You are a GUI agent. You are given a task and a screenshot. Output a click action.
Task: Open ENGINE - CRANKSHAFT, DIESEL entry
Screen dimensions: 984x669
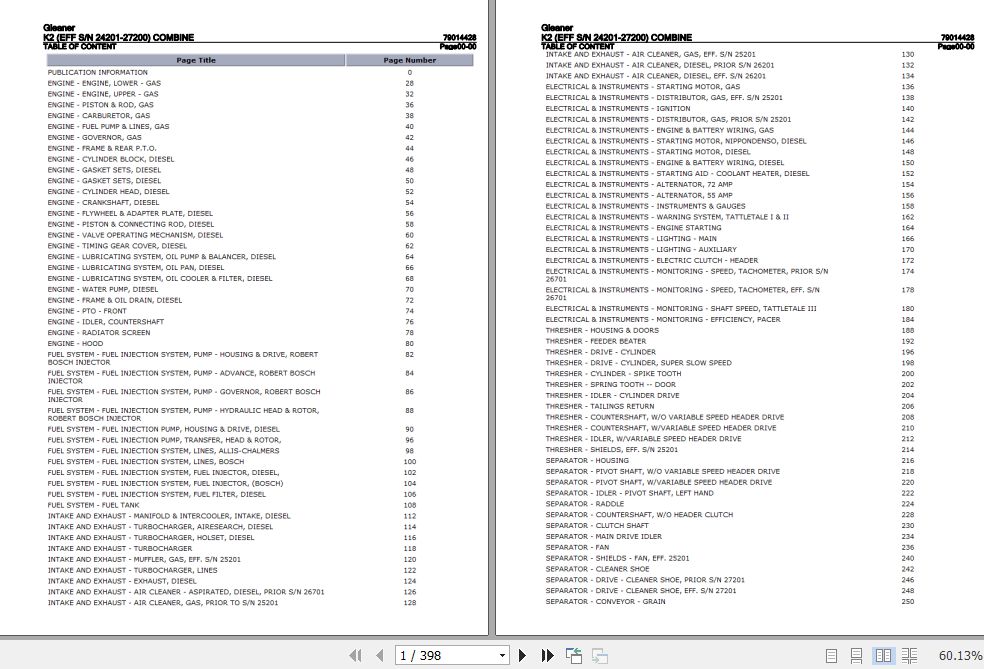tap(104, 202)
